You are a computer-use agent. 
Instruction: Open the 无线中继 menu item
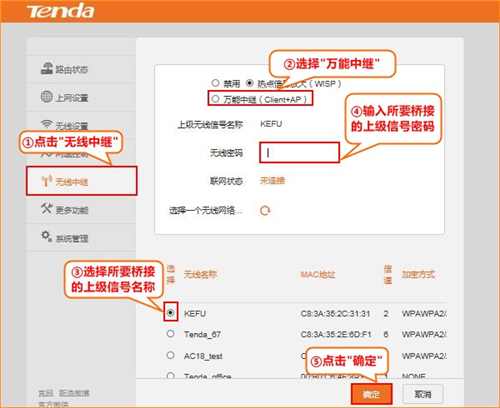pyautogui.click(x=82, y=181)
